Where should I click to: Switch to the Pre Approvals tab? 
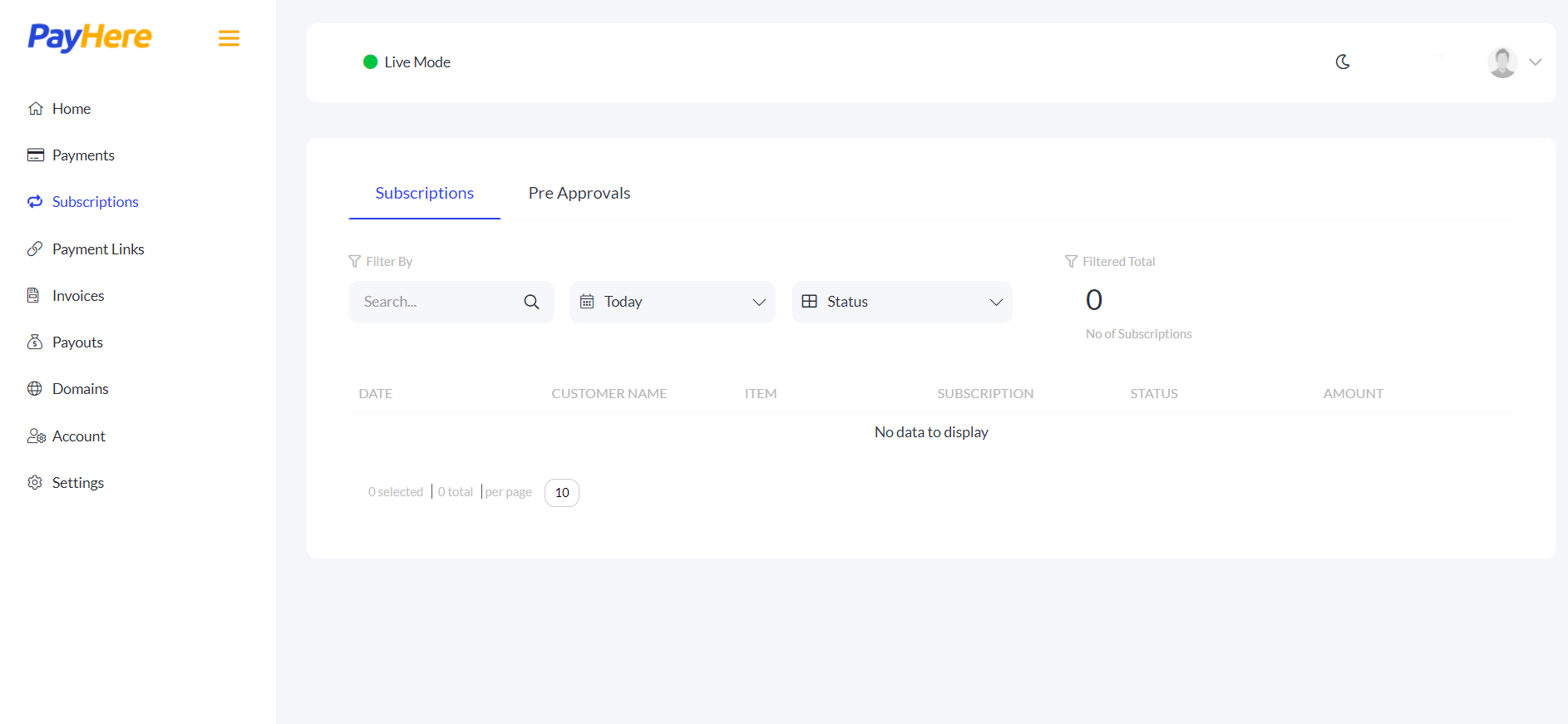point(579,194)
